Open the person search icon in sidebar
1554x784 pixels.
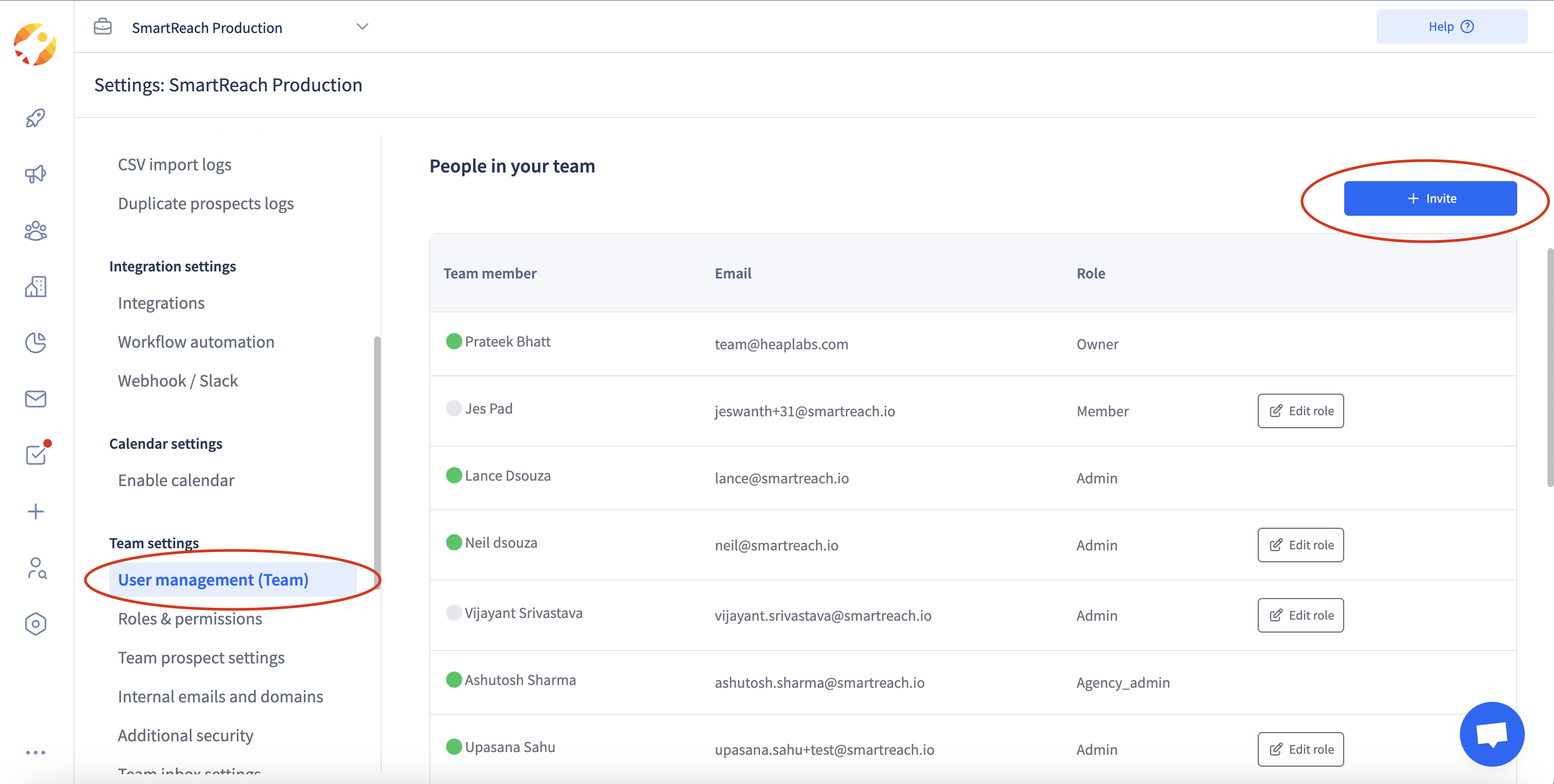click(36, 568)
